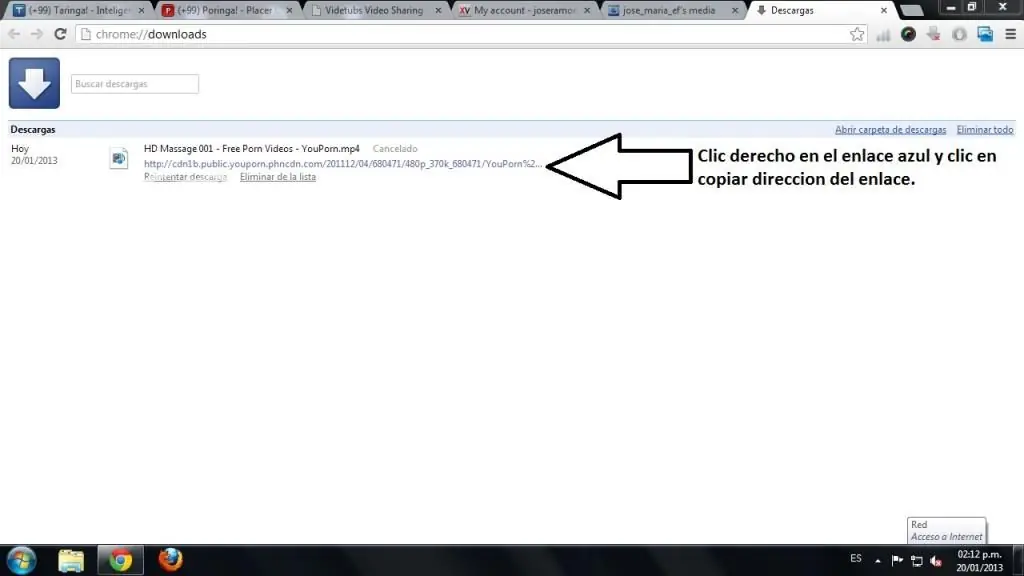Click the Eliminar todo link
Viewport: 1024px width, 576px height.
985,130
